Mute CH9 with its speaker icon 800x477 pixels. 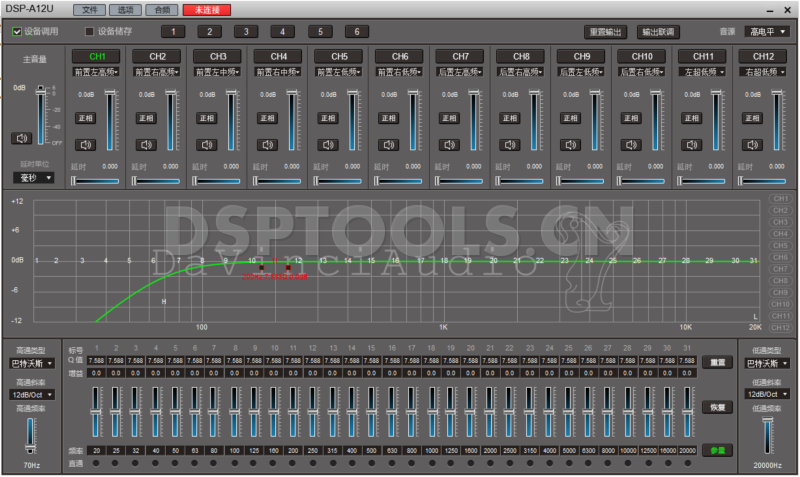click(571, 145)
